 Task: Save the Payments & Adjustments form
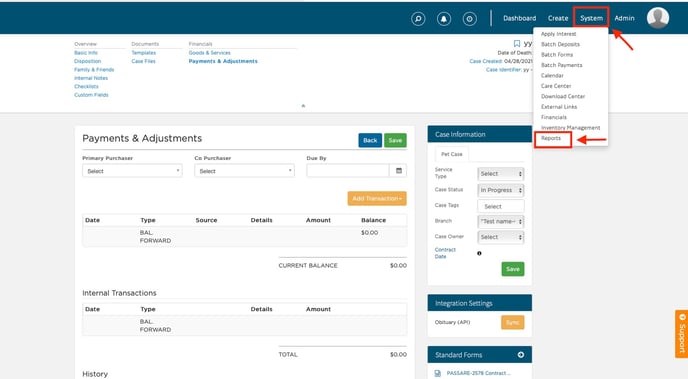(395, 140)
